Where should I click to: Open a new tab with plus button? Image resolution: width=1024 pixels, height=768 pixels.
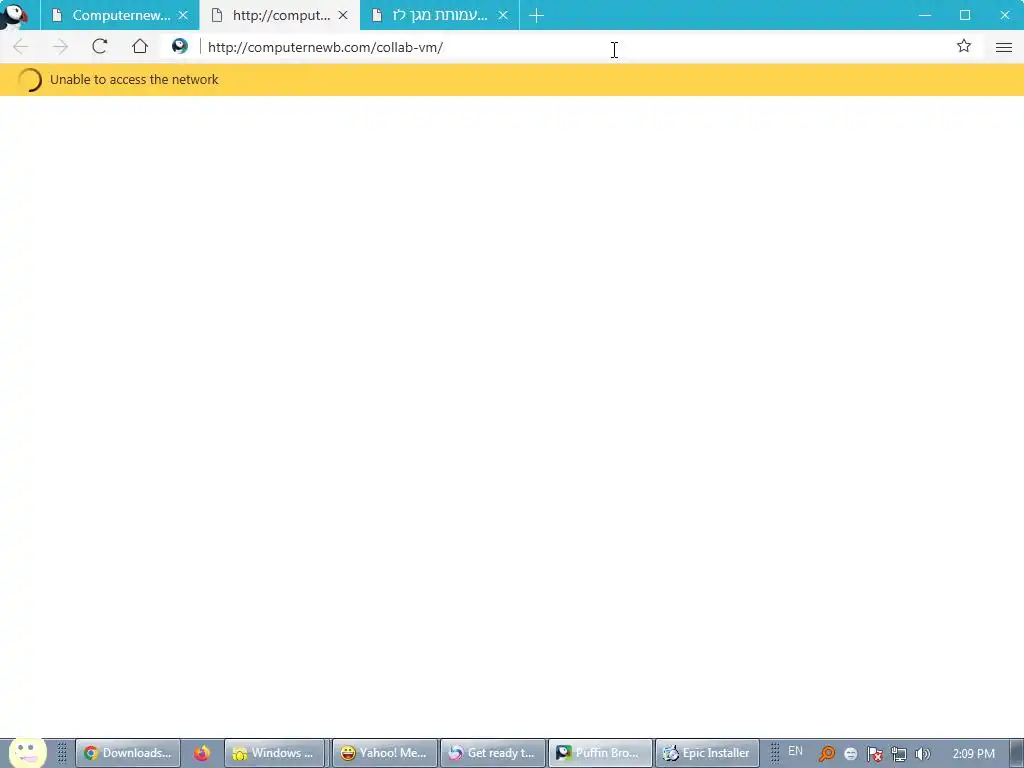pos(536,15)
